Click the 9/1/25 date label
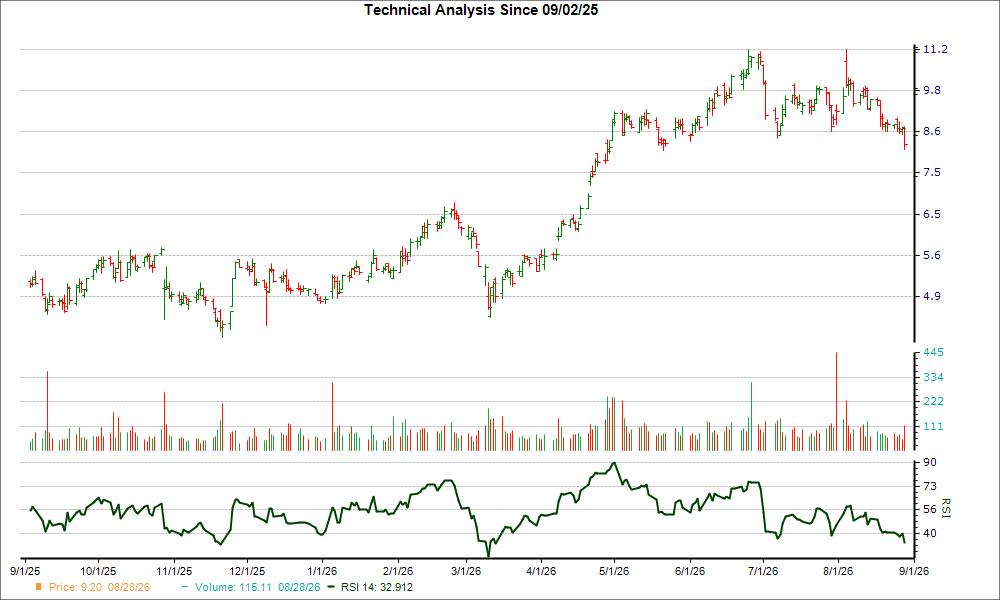Image resolution: width=1000 pixels, height=600 pixels. point(26,571)
